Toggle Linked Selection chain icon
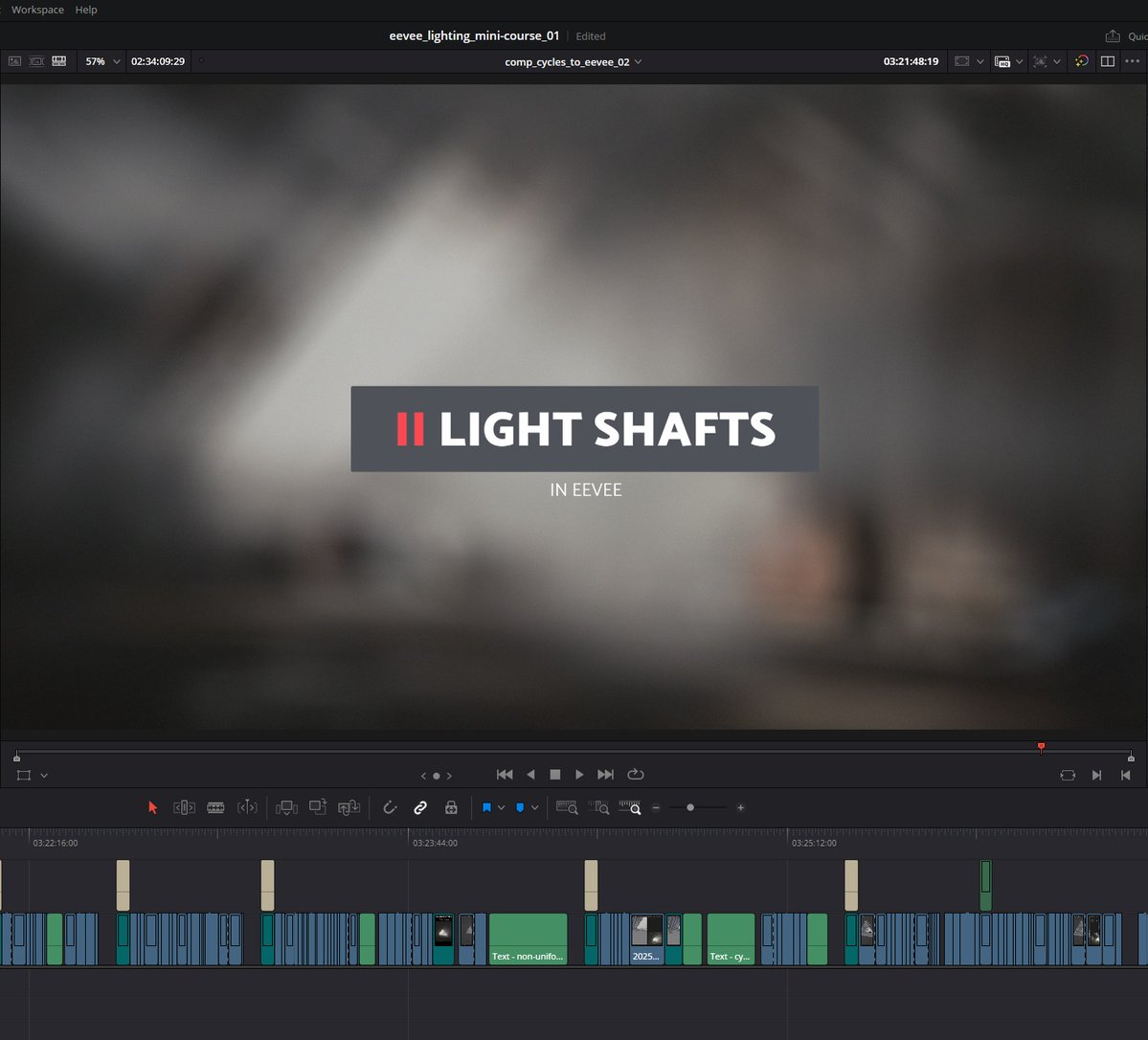 420,808
